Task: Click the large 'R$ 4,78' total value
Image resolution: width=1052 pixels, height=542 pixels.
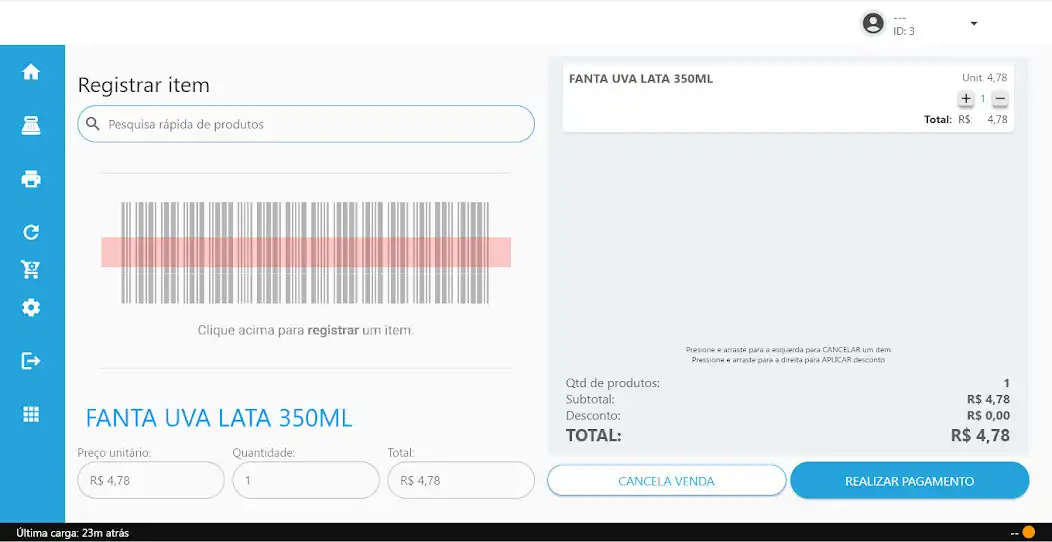Action: (x=980, y=435)
